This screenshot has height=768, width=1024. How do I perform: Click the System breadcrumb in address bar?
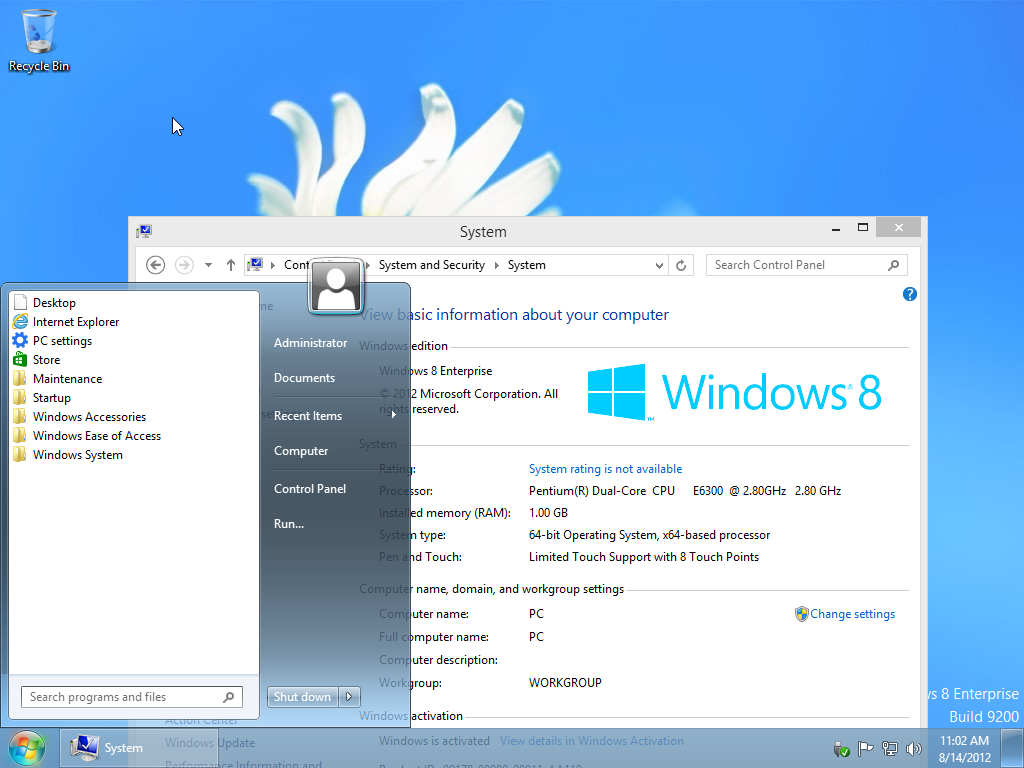click(526, 264)
